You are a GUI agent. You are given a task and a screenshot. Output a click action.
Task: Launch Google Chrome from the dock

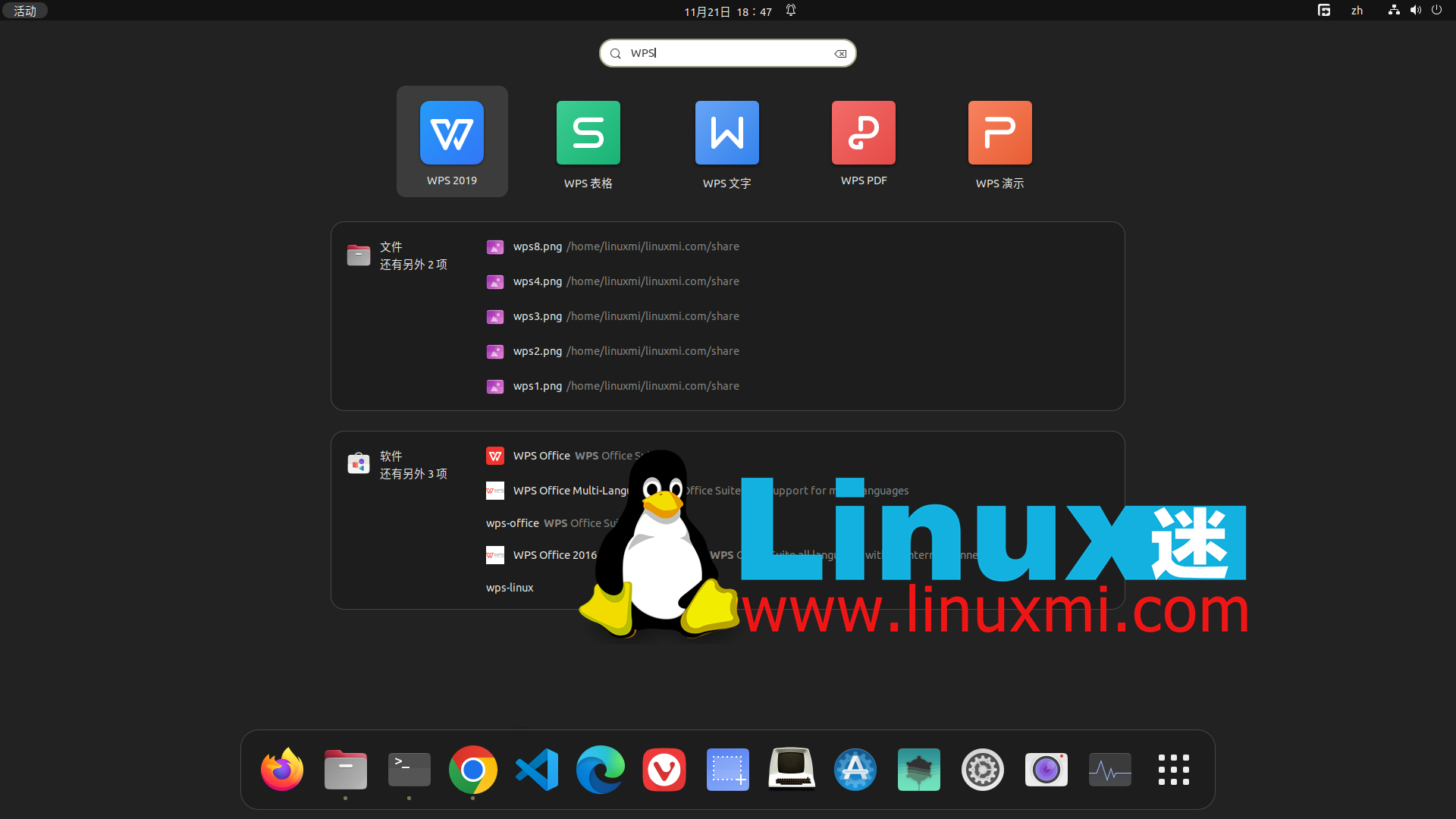tap(473, 770)
